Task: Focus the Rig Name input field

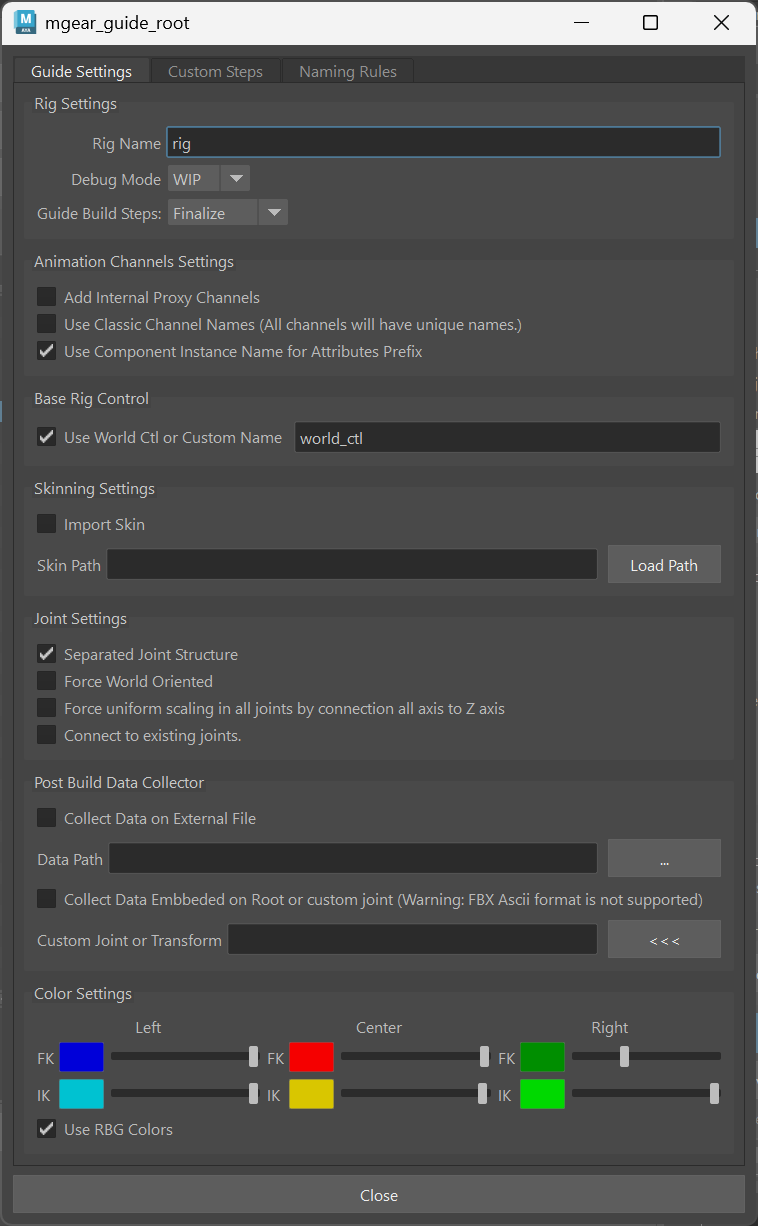Action: 443,142
